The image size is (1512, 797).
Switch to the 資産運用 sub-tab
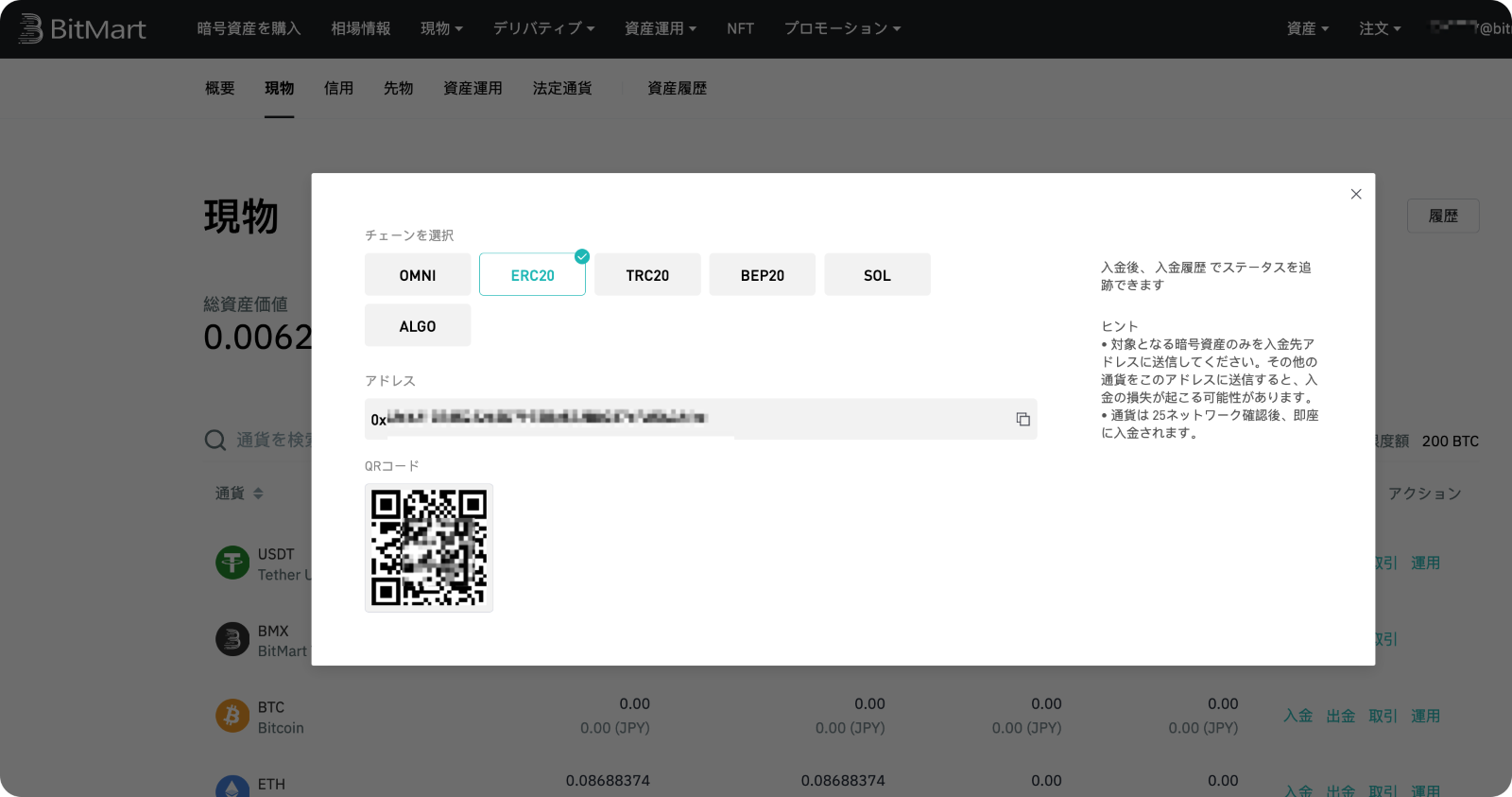472,88
